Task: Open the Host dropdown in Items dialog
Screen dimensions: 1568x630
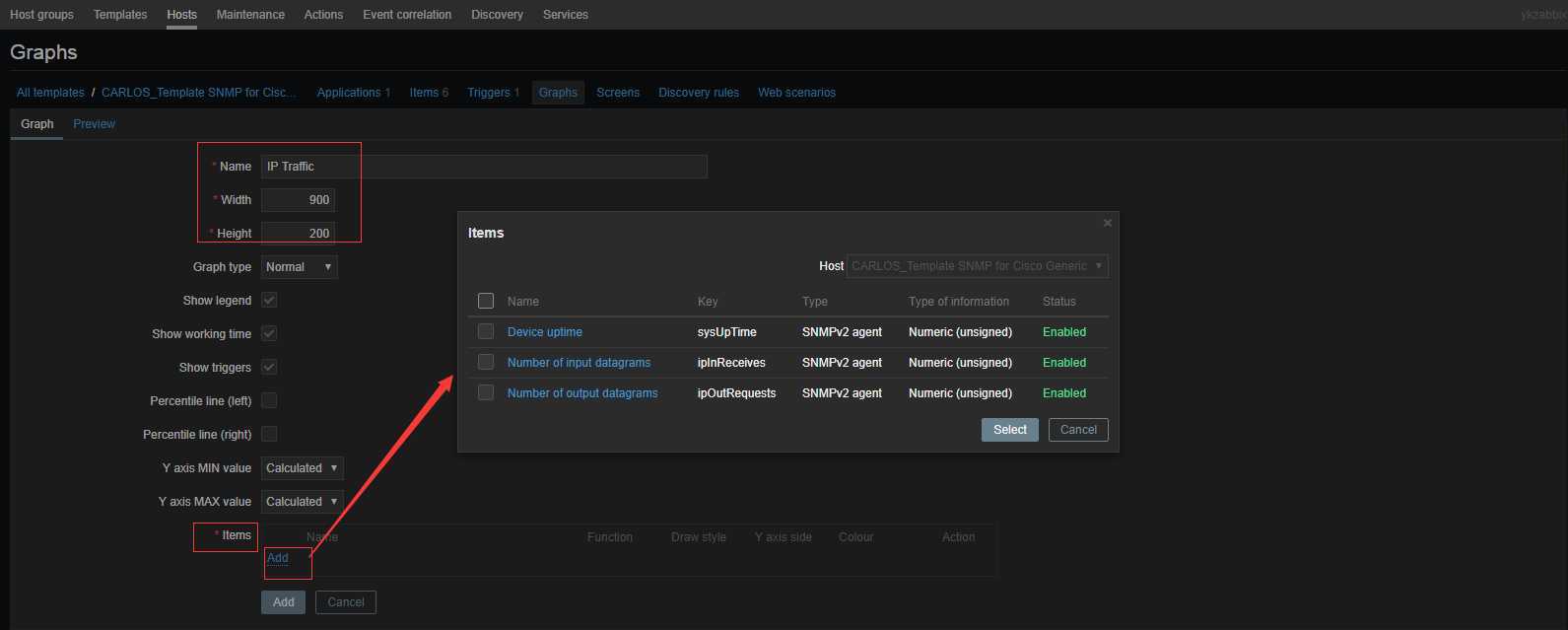Action: (x=978, y=265)
